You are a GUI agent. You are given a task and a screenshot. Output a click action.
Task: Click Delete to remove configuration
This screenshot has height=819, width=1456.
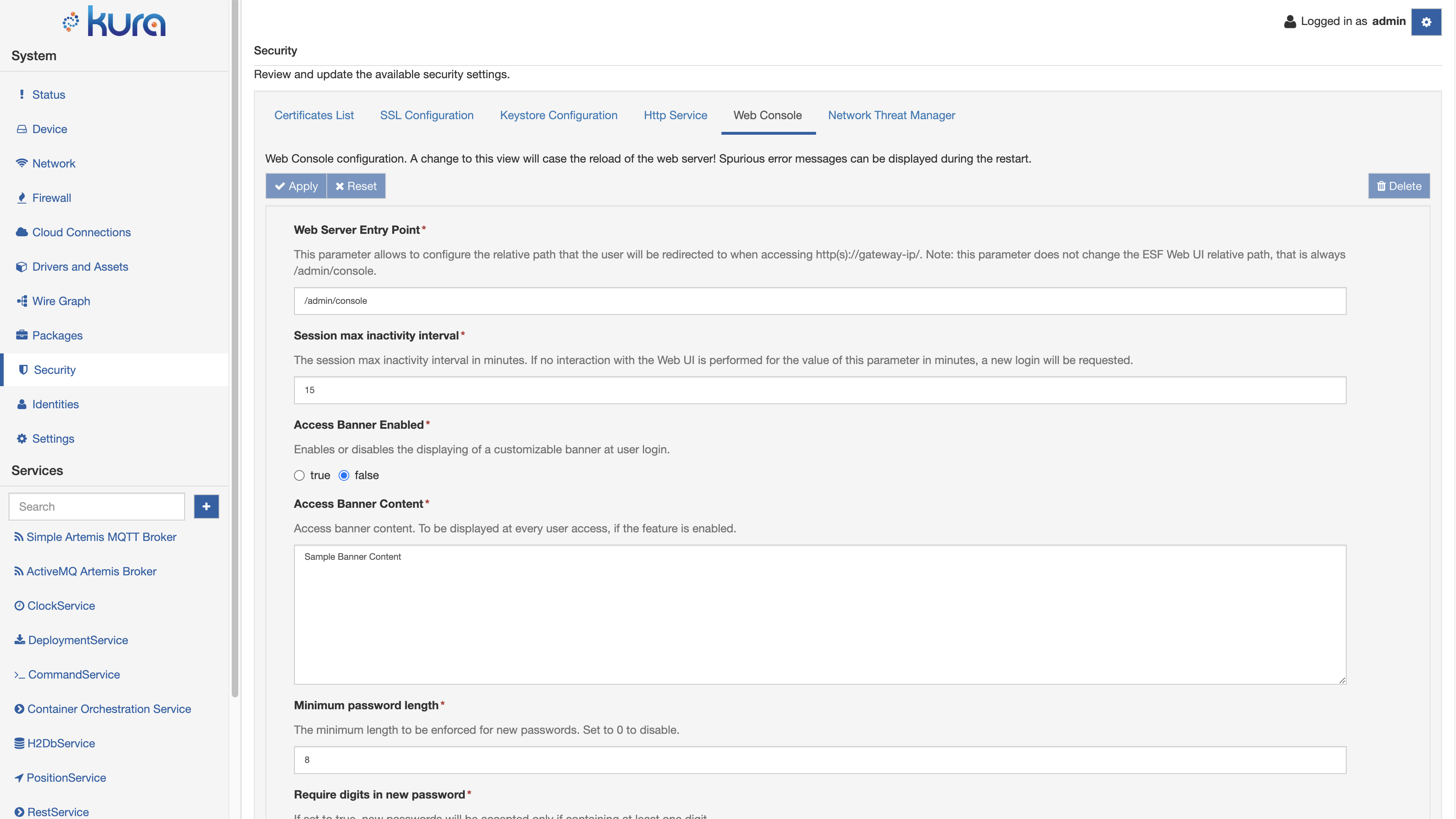pos(1399,185)
